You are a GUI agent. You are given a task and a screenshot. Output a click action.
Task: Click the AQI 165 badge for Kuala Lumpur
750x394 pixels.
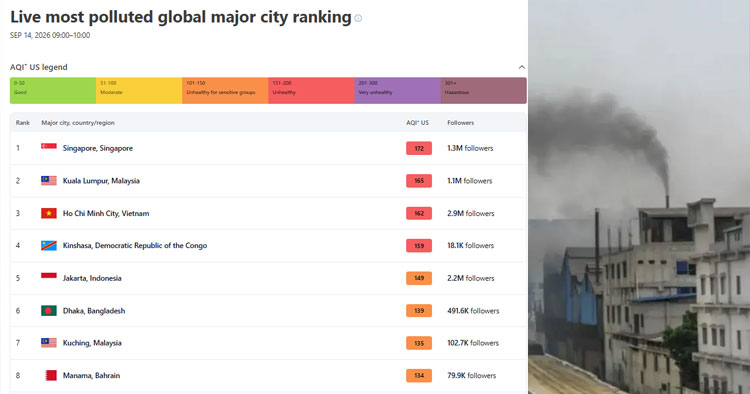pyautogui.click(x=419, y=181)
